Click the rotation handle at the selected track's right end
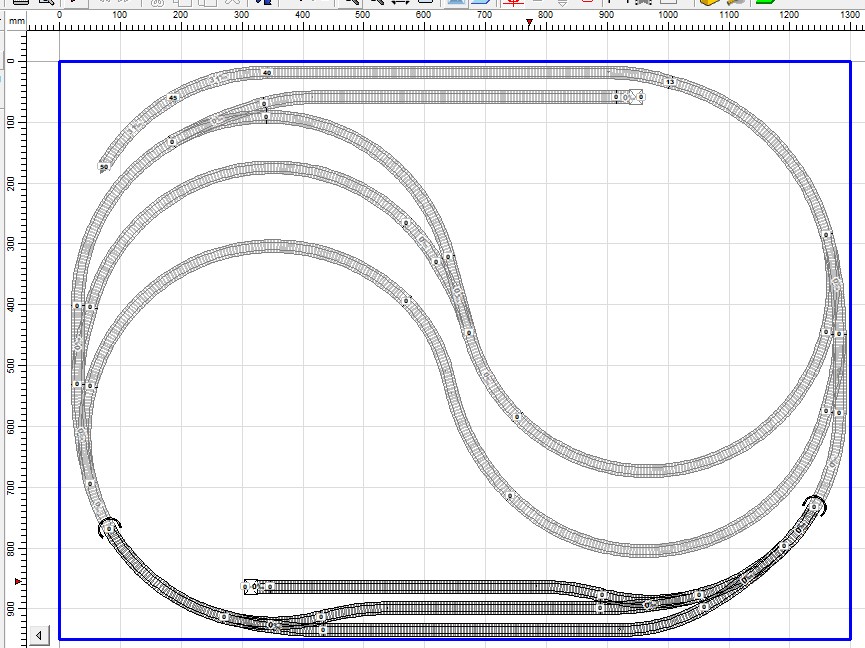Viewport: 865px width, 648px height. pyautogui.click(x=815, y=504)
